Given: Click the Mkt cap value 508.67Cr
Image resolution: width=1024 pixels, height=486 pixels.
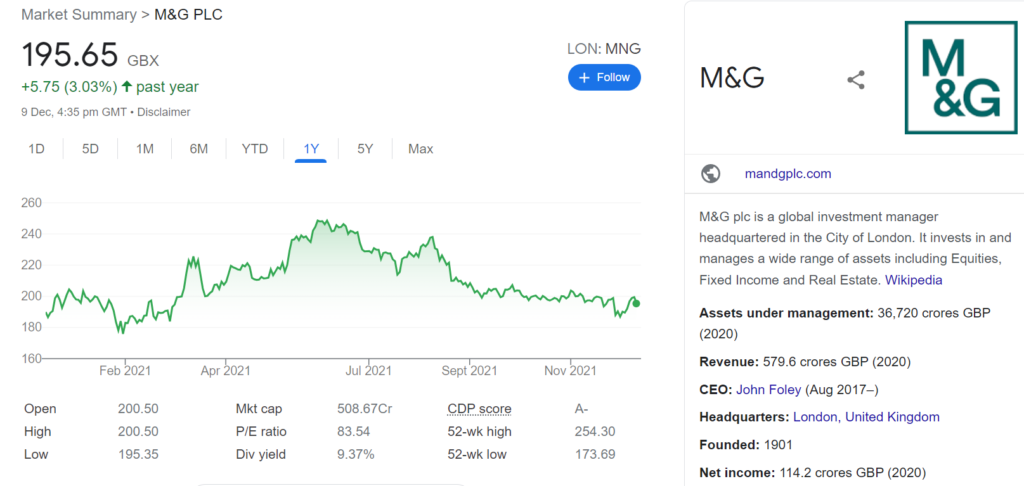Looking at the screenshot, I should pyautogui.click(x=364, y=409).
